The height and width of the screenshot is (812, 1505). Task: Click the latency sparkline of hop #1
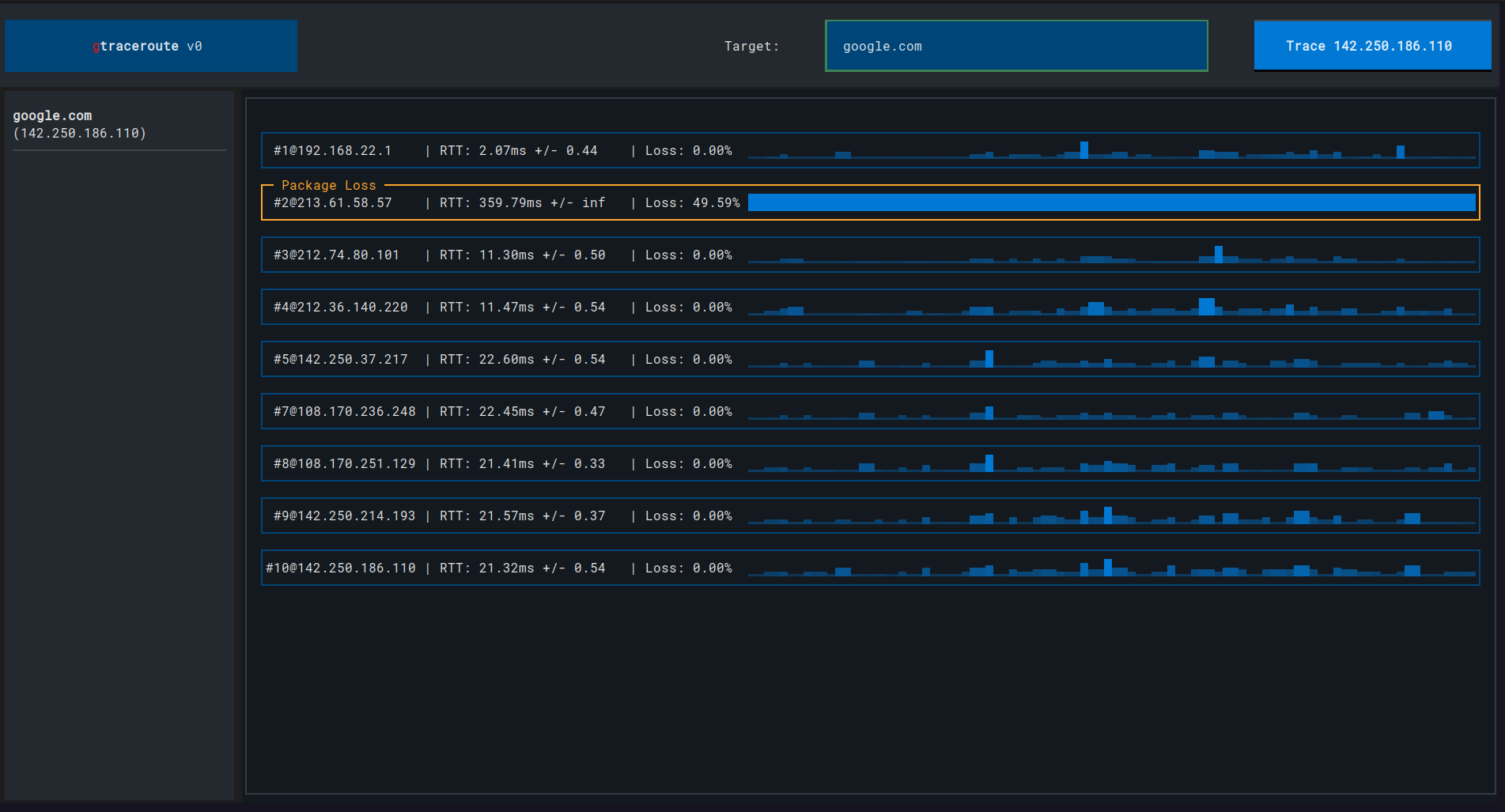tap(1112, 150)
